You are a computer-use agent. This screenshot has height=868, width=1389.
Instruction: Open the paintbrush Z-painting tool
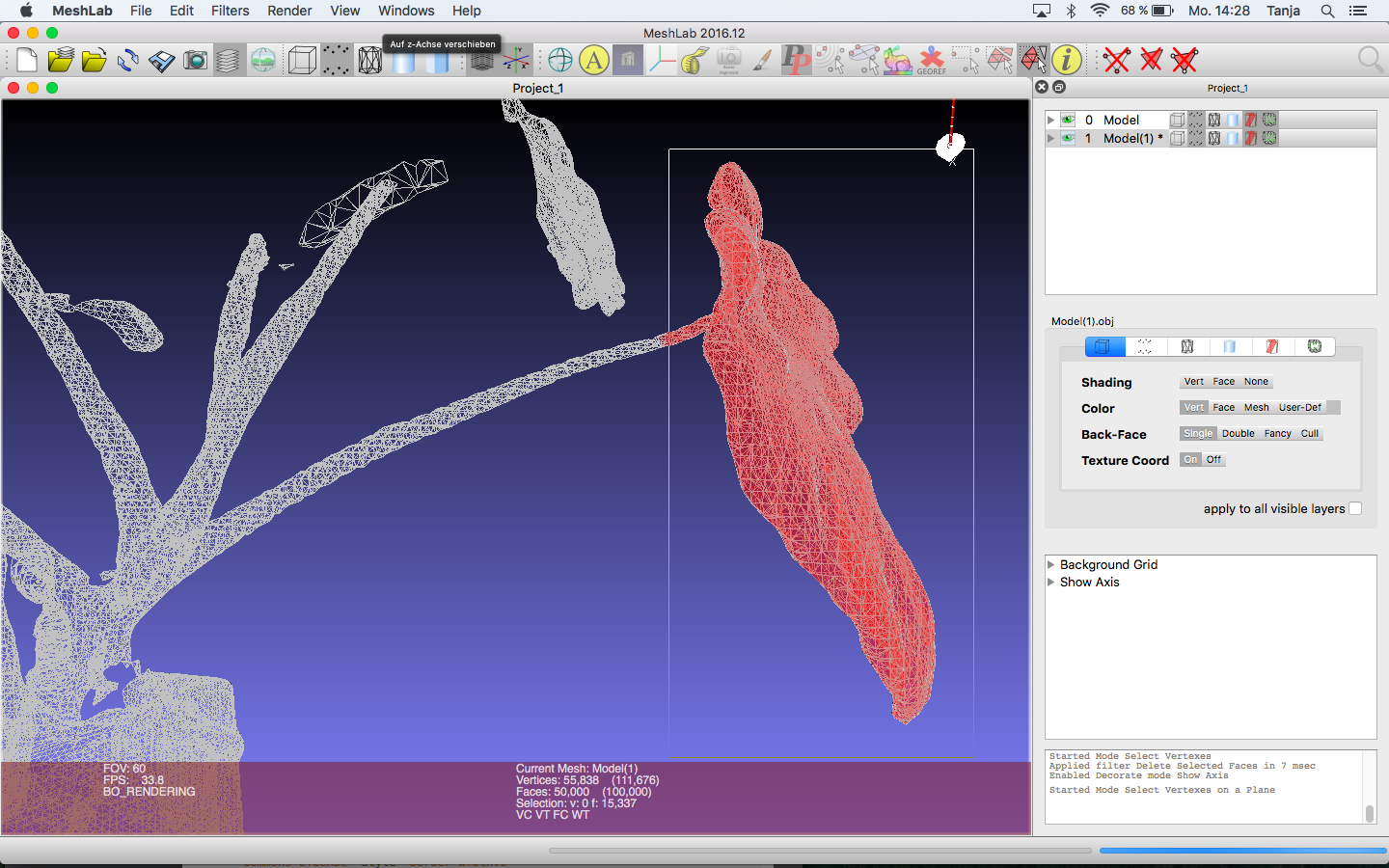(762, 61)
